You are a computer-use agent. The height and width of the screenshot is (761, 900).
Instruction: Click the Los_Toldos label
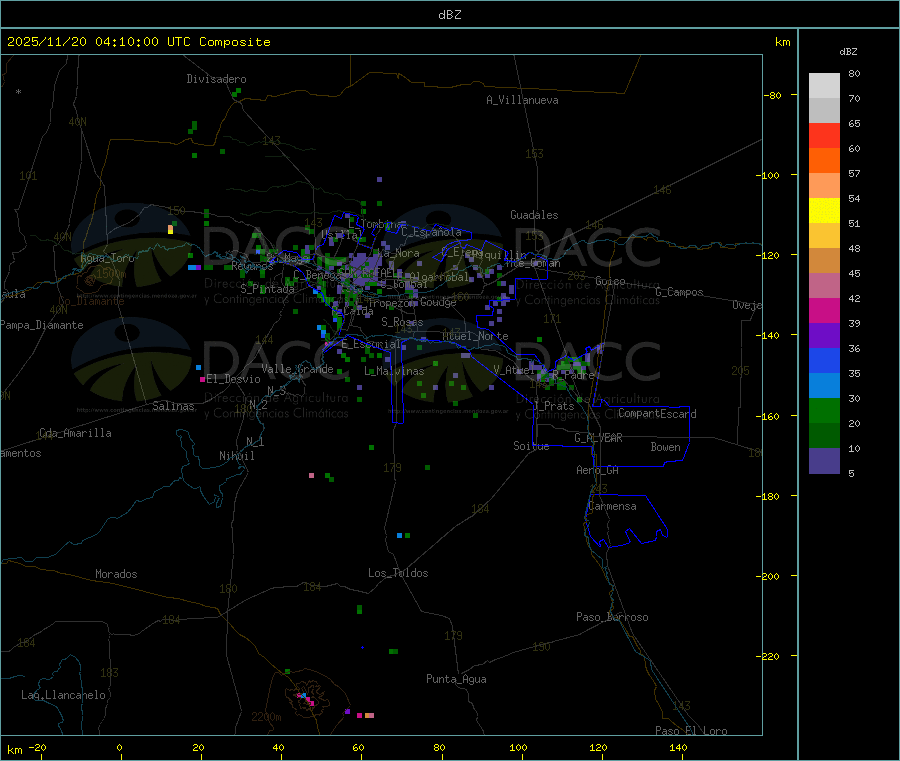[x=398, y=573]
